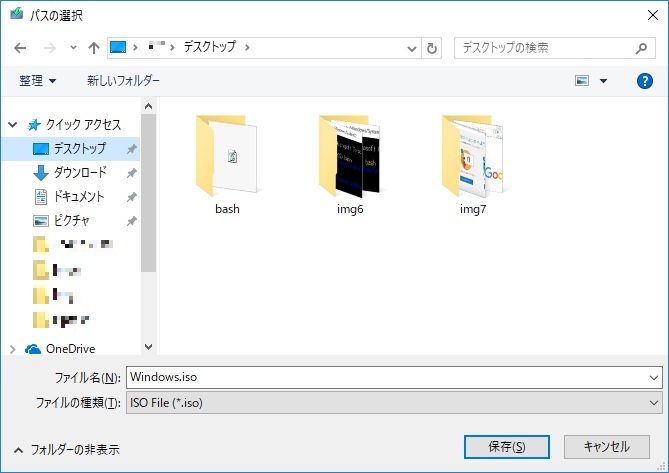Viewport: 669px width, 473px height.
Task: Open ファイルの種類 ISO File combo box
Action: point(394,403)
